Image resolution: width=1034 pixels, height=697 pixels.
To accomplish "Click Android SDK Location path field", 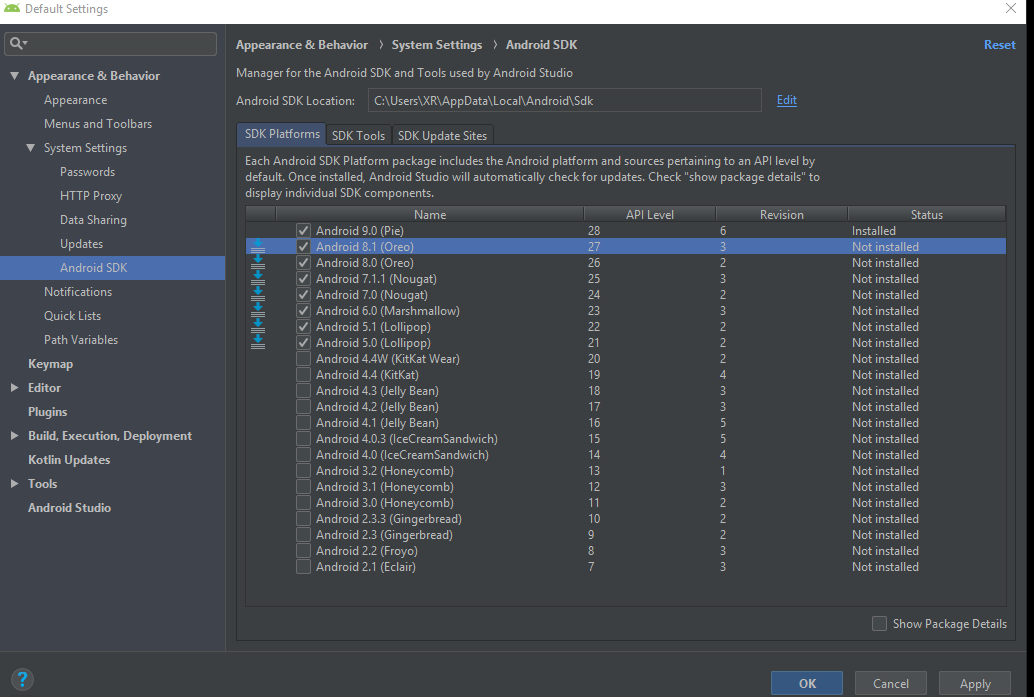I will coord(564,100).
